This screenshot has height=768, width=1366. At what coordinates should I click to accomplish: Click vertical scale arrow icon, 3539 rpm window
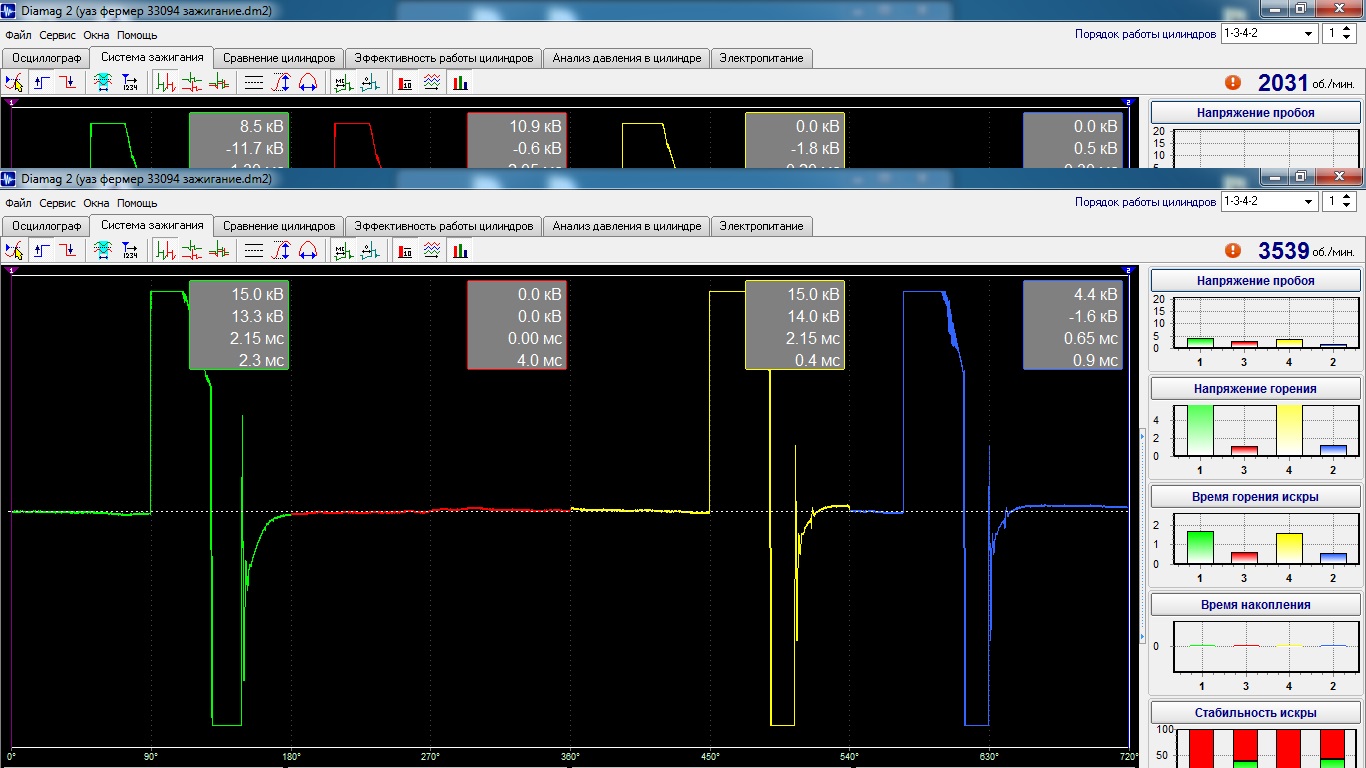281,250
